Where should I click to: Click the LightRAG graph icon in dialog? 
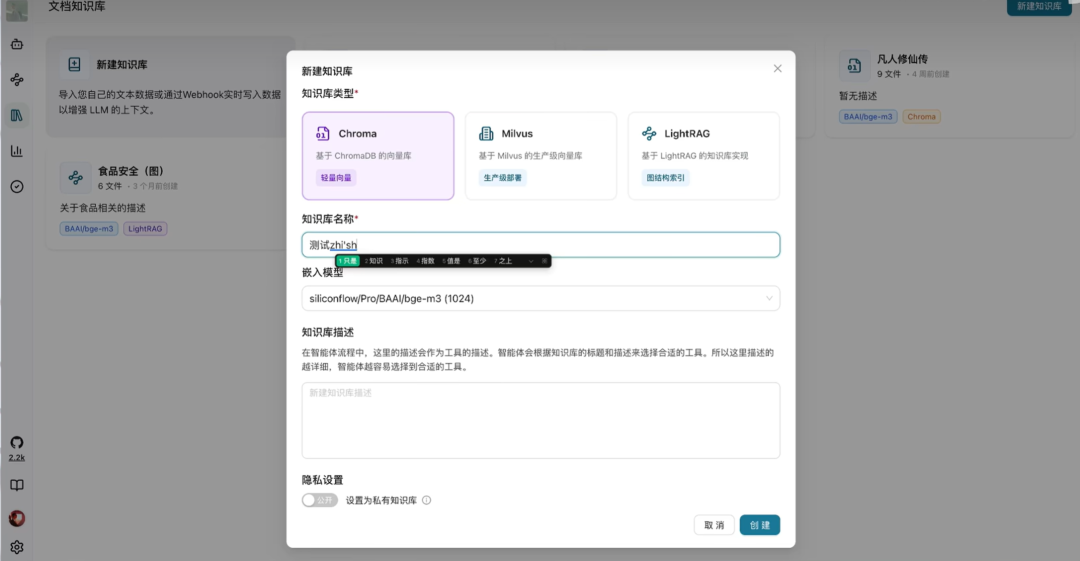(649, 133)
